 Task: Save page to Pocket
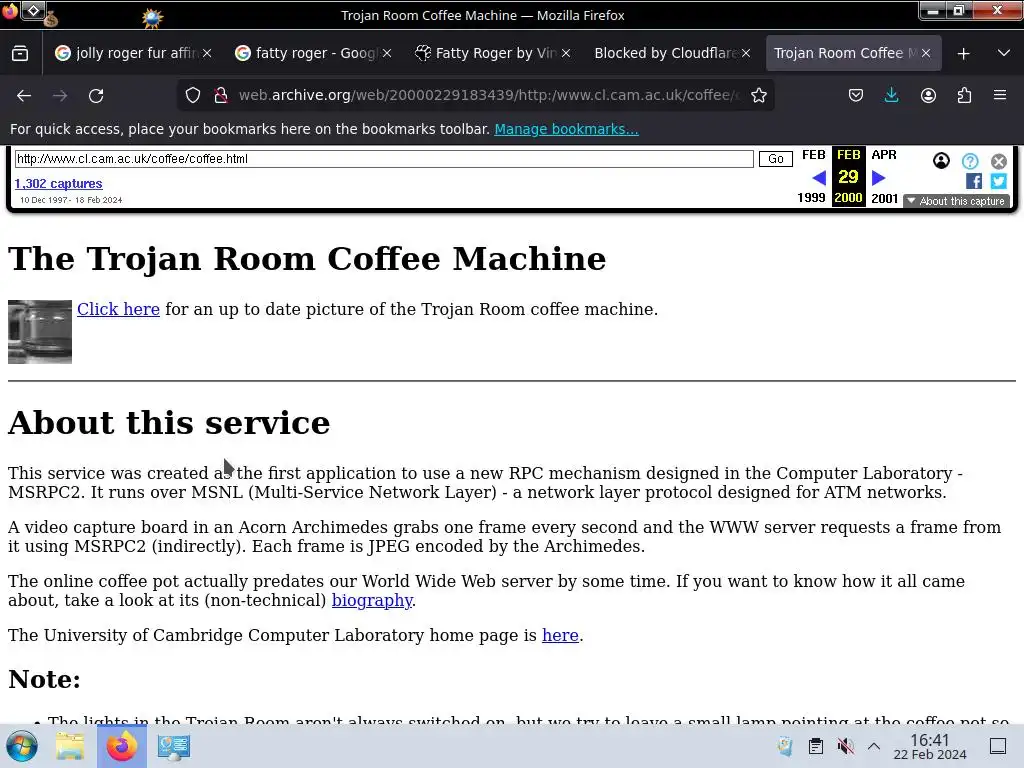pos(856,95)
